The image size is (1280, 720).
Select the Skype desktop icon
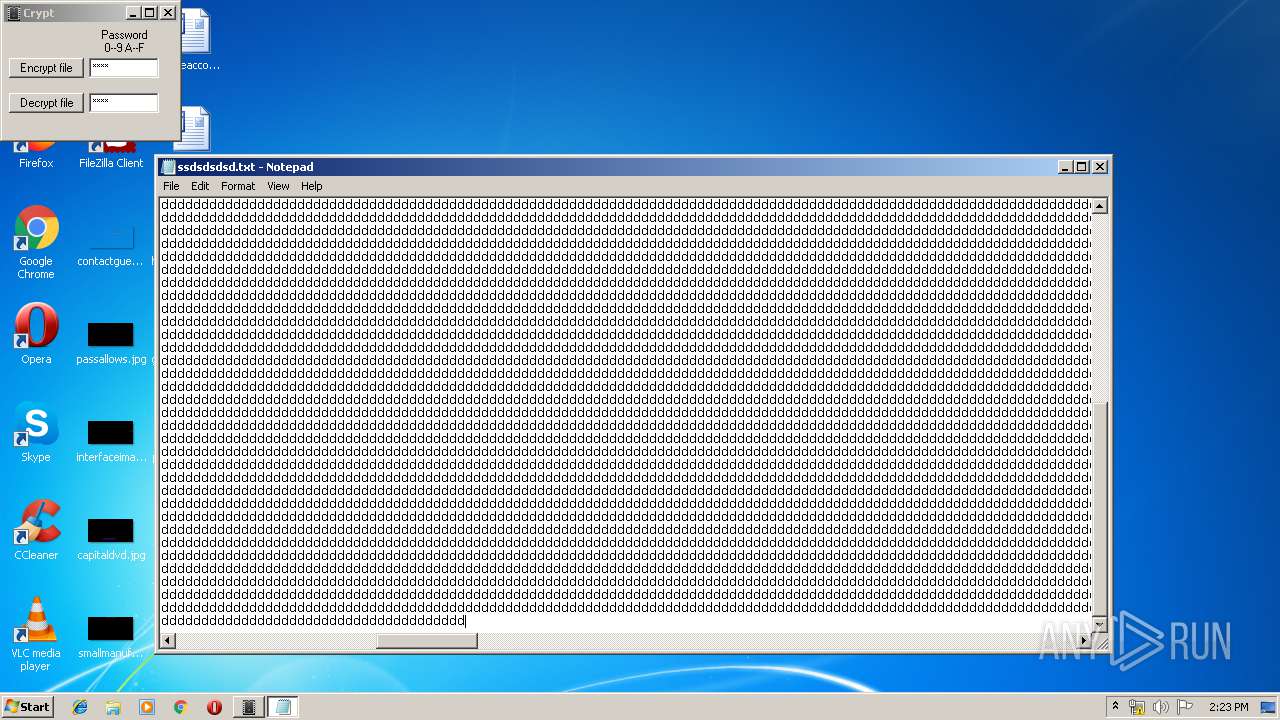coord(36,433)
